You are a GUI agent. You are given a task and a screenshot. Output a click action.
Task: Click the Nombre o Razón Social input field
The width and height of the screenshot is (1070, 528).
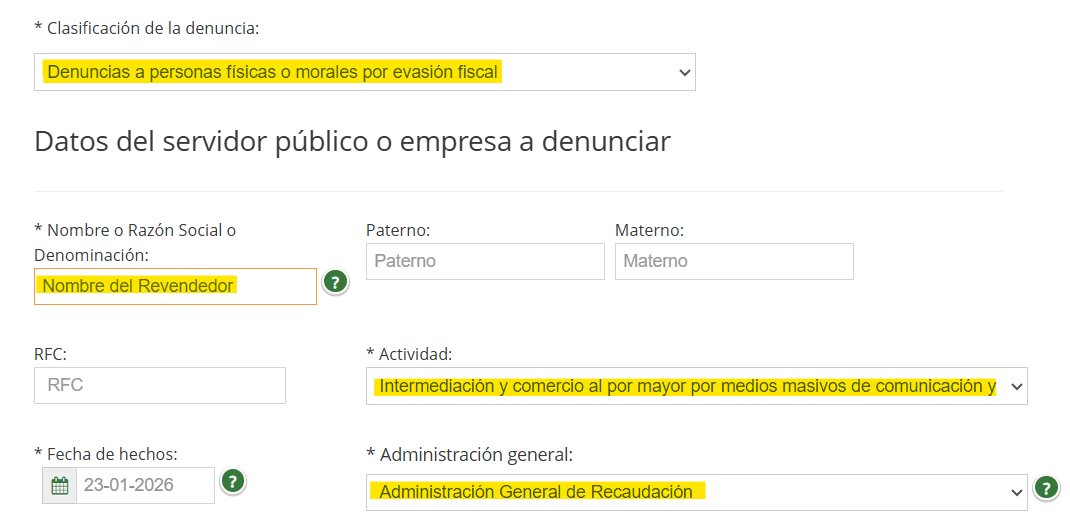pyautogui.click(x=175, y=286)
